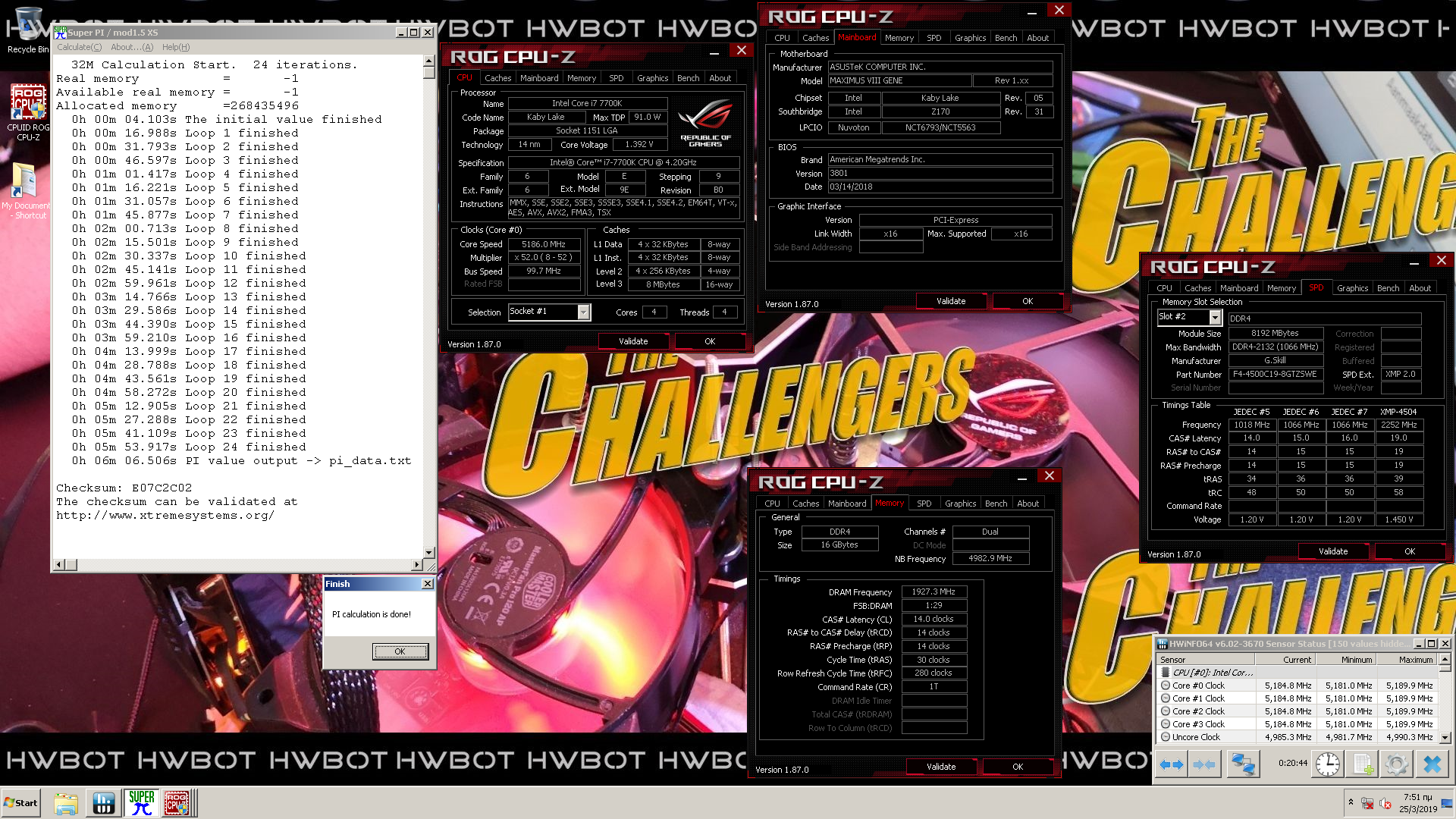Switch to ROG CPU-Z taskbar button

tap(178, 803)
